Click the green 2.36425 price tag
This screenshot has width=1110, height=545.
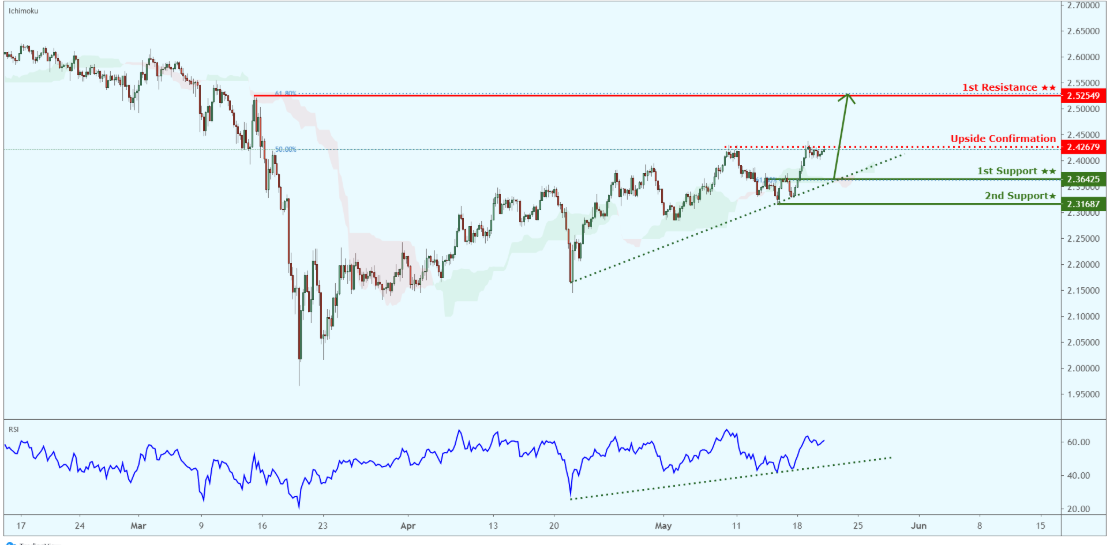[1086, 180]
